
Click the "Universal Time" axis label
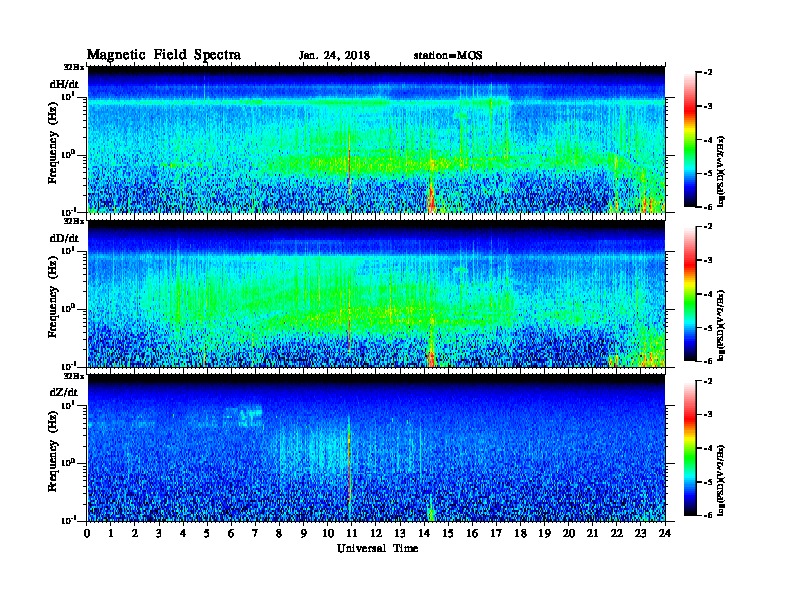click(377, 548)
